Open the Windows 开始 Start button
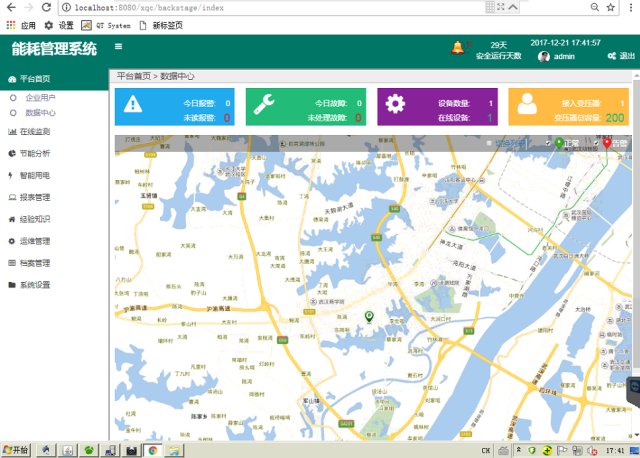 16,450
